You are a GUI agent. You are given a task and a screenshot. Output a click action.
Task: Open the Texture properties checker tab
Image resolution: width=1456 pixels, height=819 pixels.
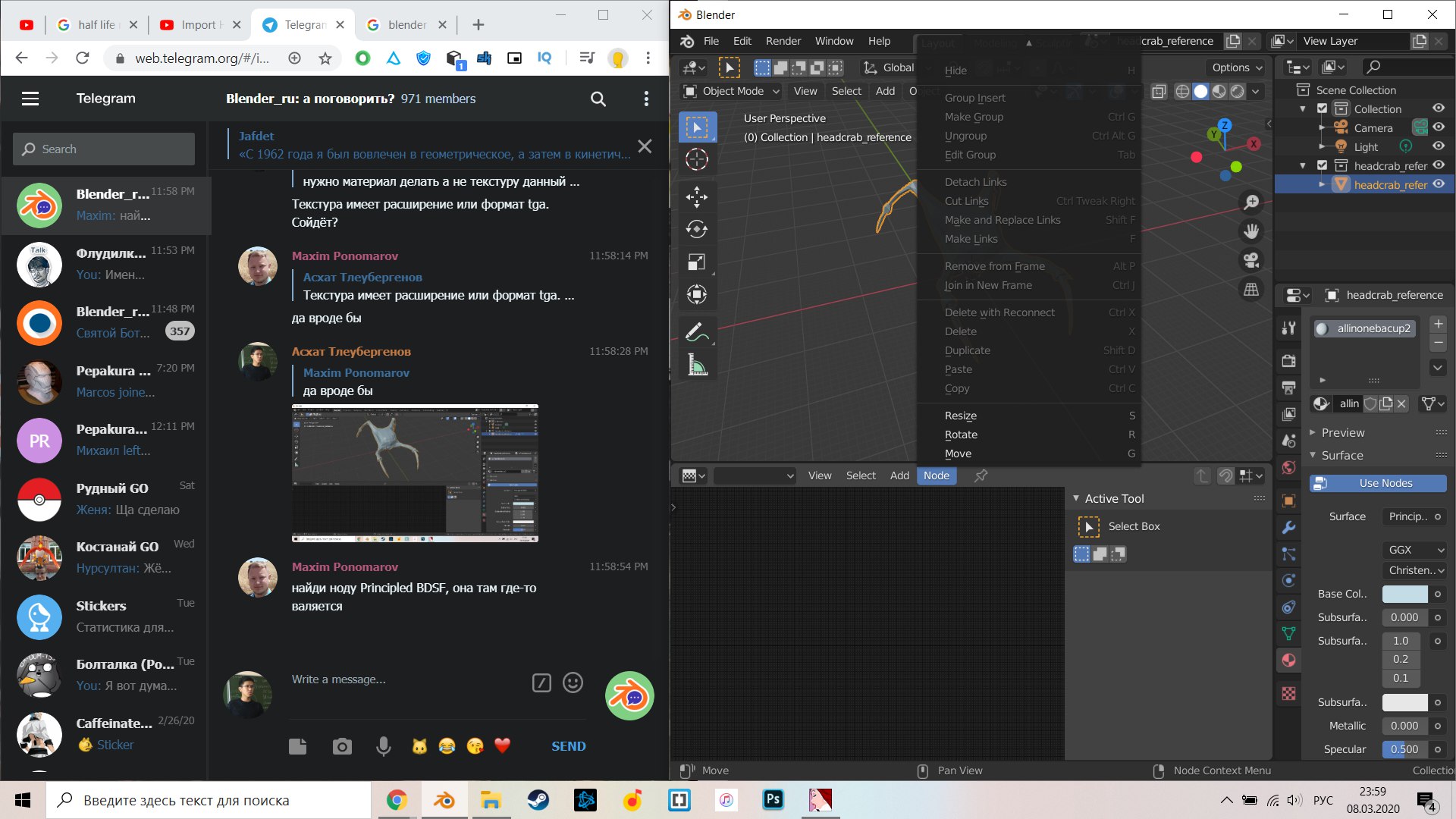pos(1288,693)
